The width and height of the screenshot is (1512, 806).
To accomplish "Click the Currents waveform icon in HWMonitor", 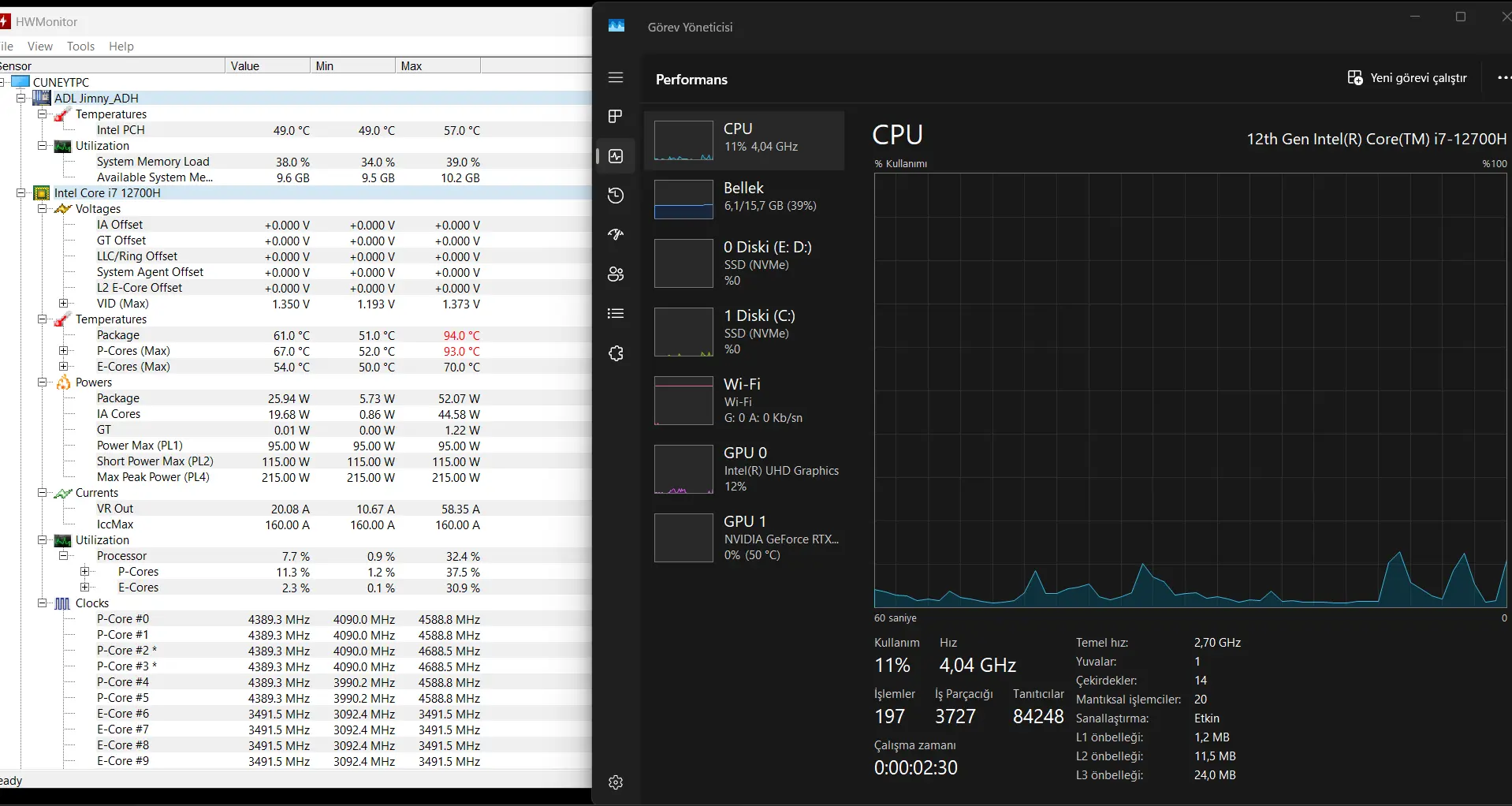I will (63, 493).
